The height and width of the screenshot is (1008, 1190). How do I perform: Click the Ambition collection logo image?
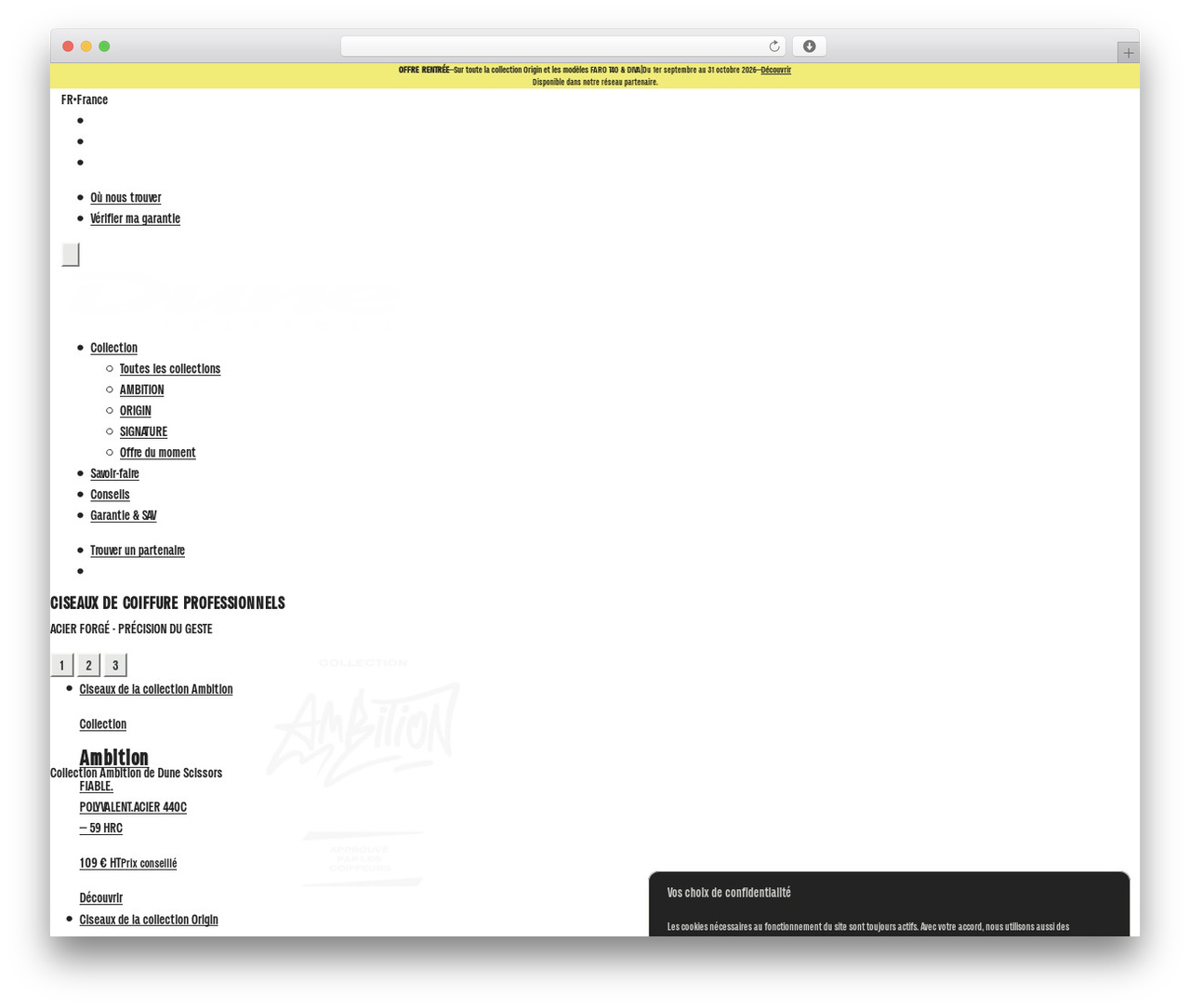coord(364,735)
